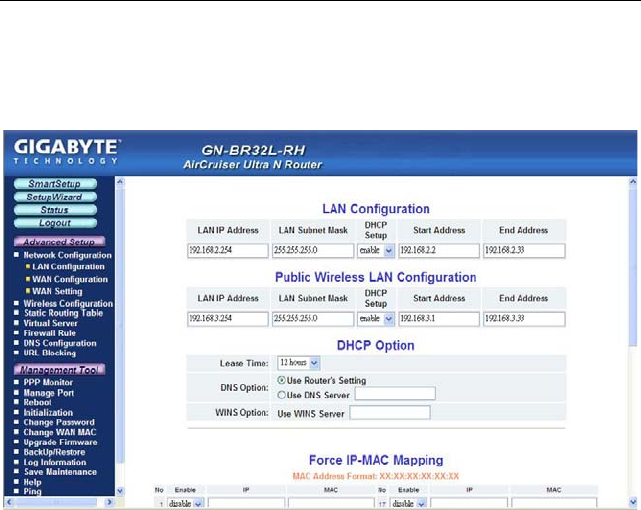The height and width of the screenshot is (510, 641).
Task: Open DNS Configuration page
Action: pyautogui.click(x=60, y=343)
